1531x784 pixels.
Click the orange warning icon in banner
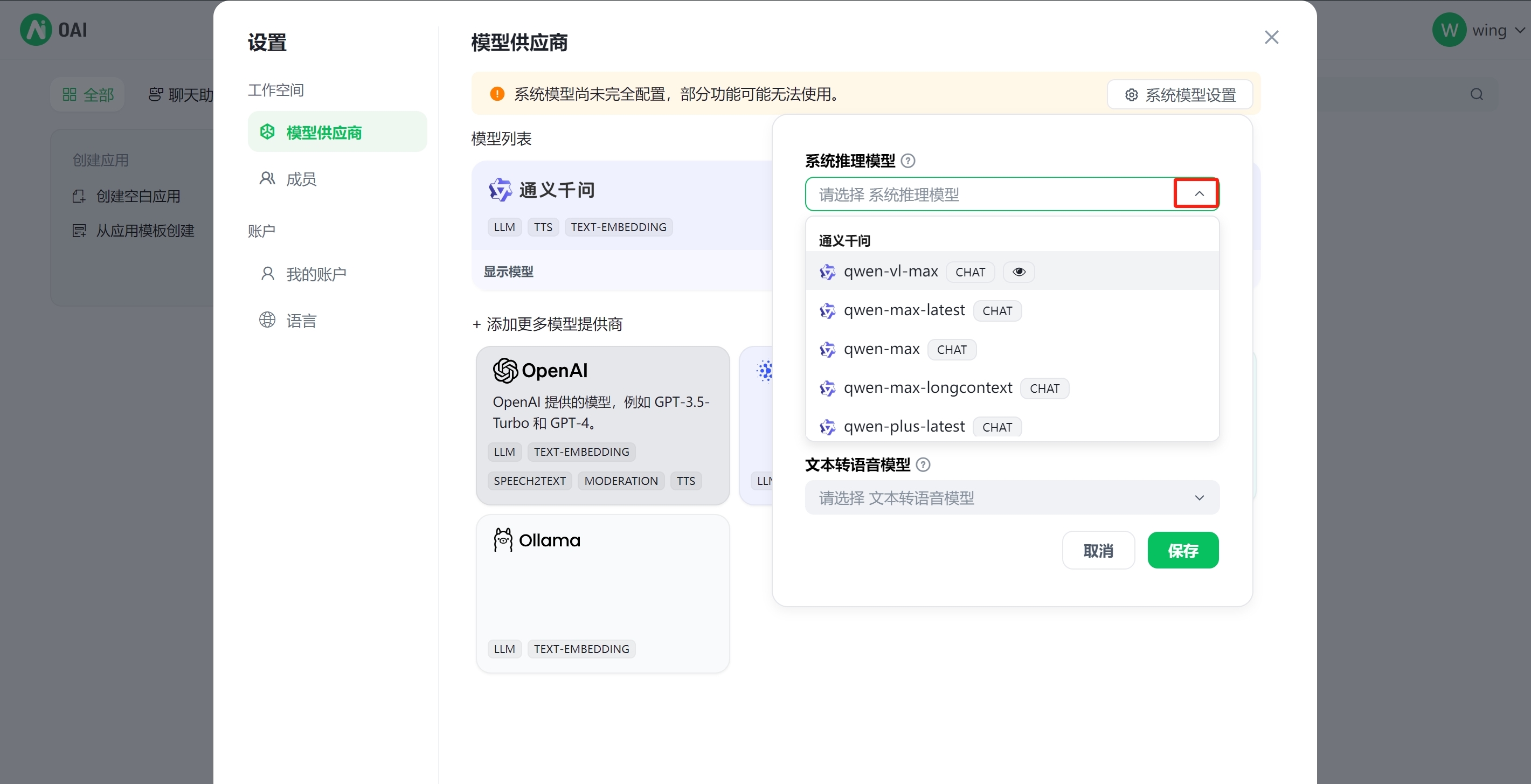coord(497,94)
